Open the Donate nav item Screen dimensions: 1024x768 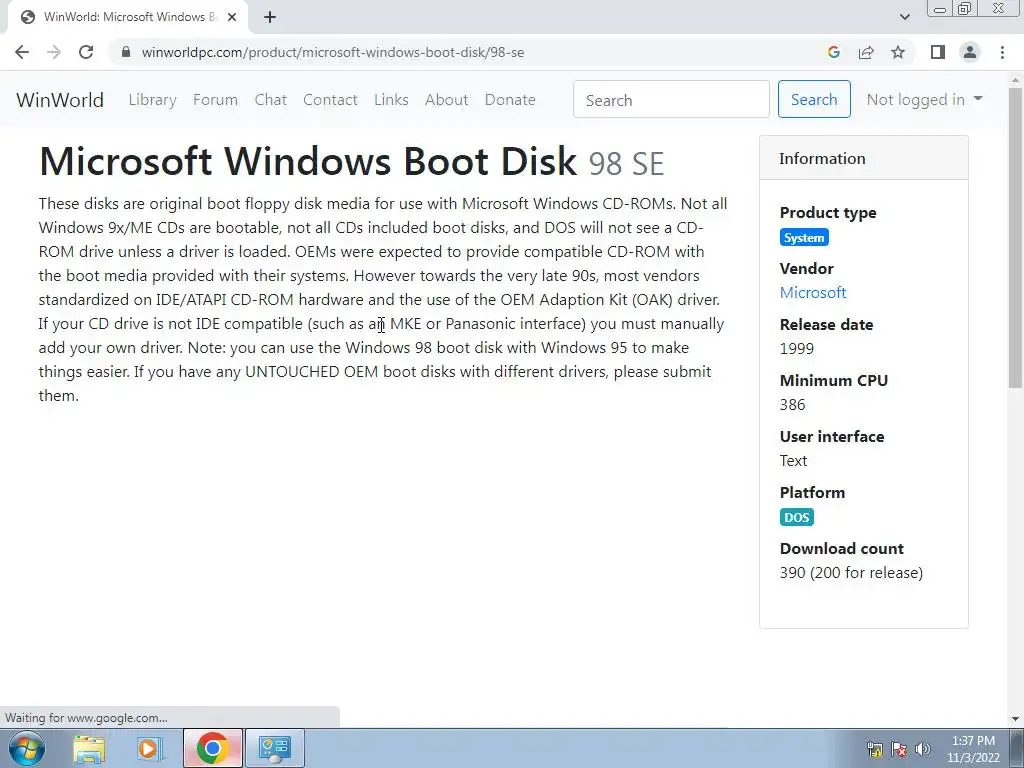(x=510, y=100)
